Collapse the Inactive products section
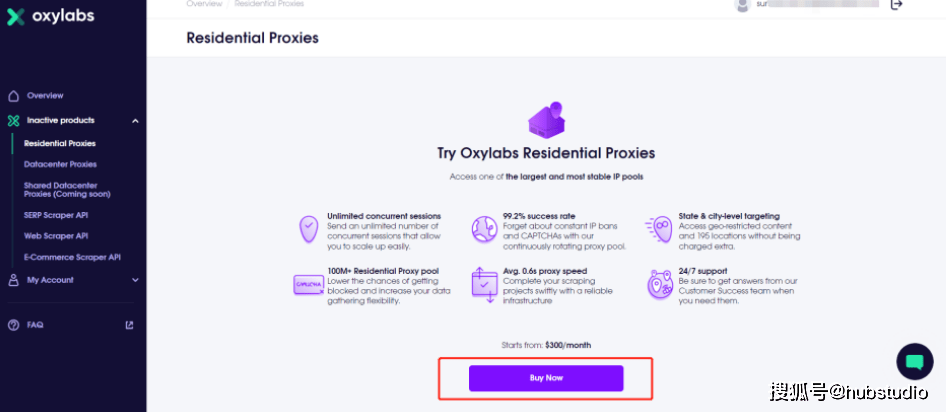The height and width of the screenshot is (412, 948). (135, 121)
